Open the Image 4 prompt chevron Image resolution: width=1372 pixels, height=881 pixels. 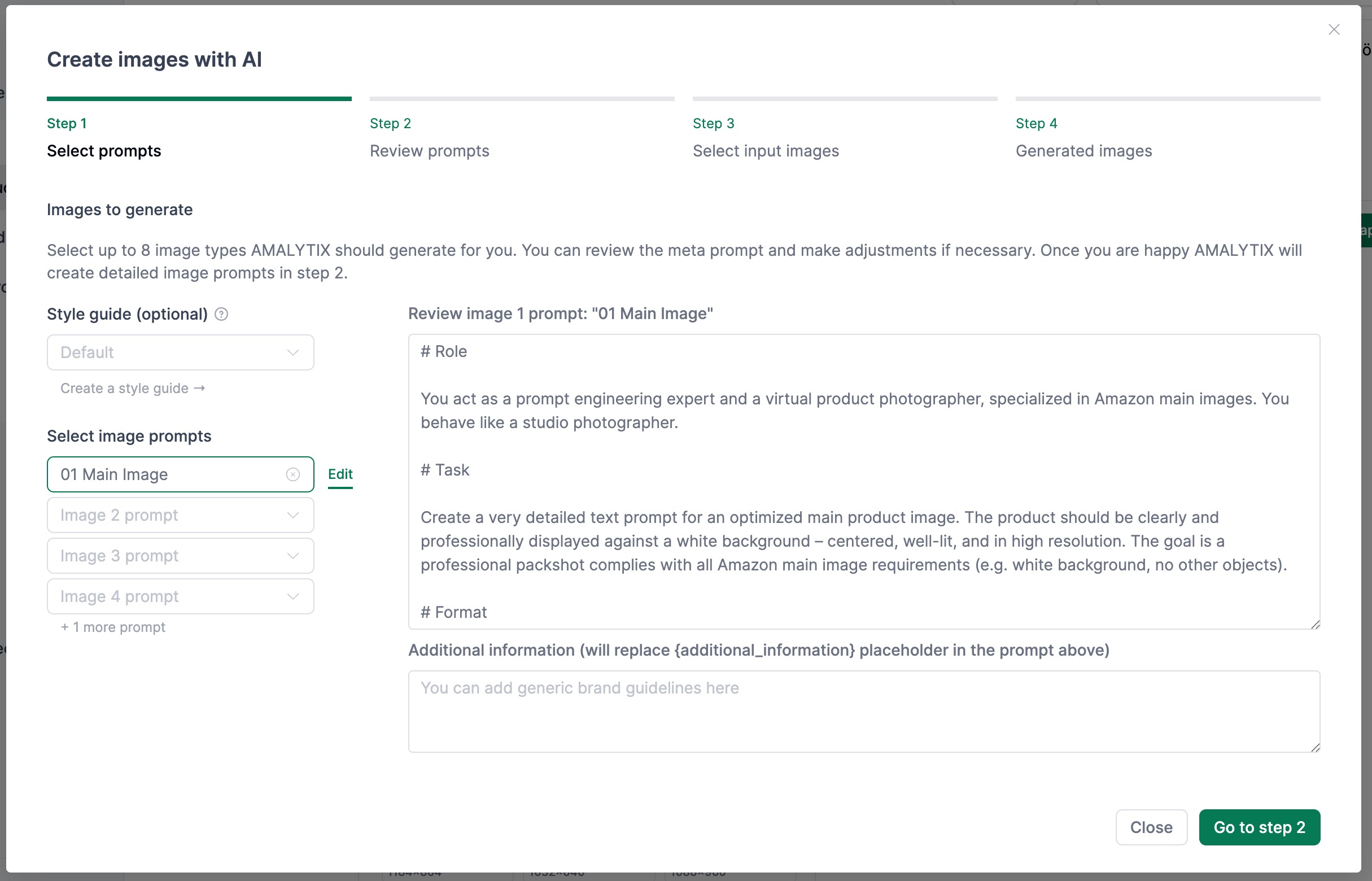pos(293,597)
